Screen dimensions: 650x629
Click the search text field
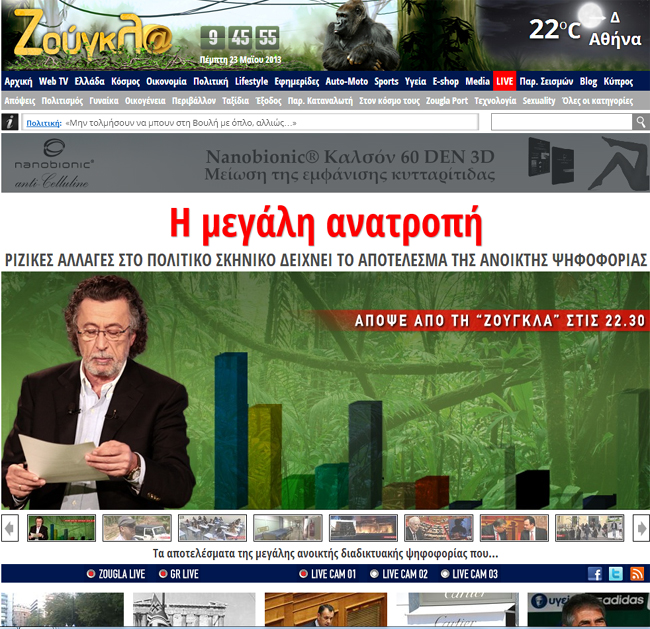561,122
